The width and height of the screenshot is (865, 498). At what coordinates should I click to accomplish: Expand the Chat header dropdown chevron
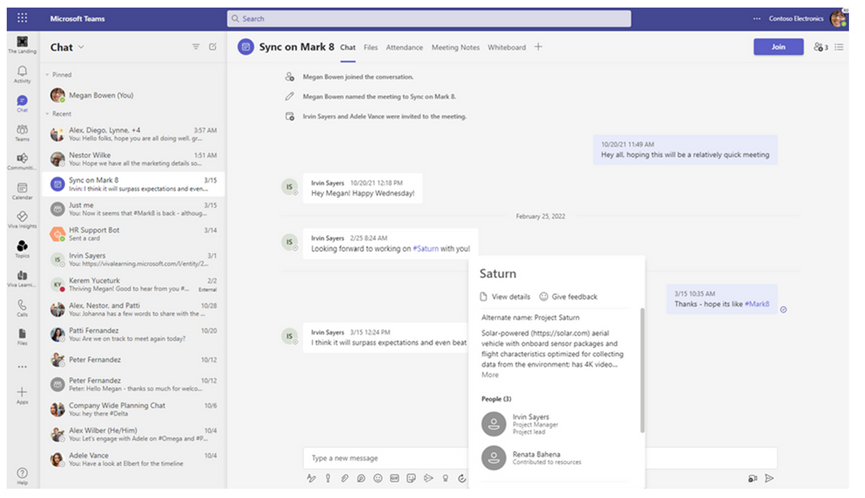pyautogui.click(x=81, y=47)
